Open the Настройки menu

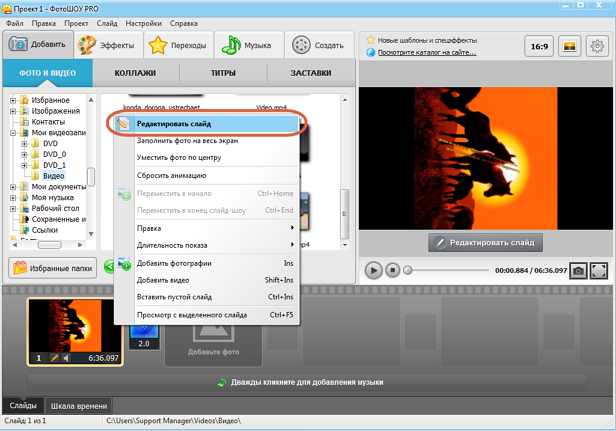click(143, 23)
